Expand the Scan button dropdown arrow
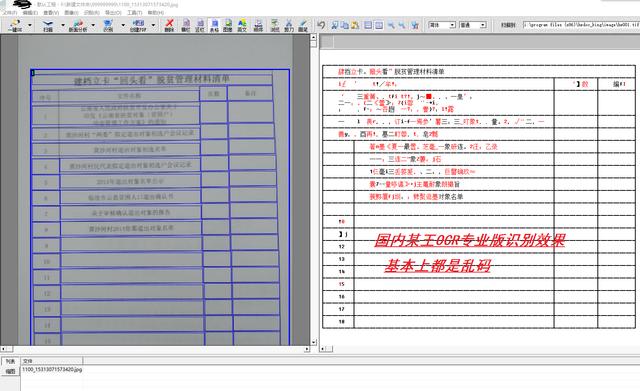Image resolution: width=640 pixels, height=391 pixels. pos(62,25)
